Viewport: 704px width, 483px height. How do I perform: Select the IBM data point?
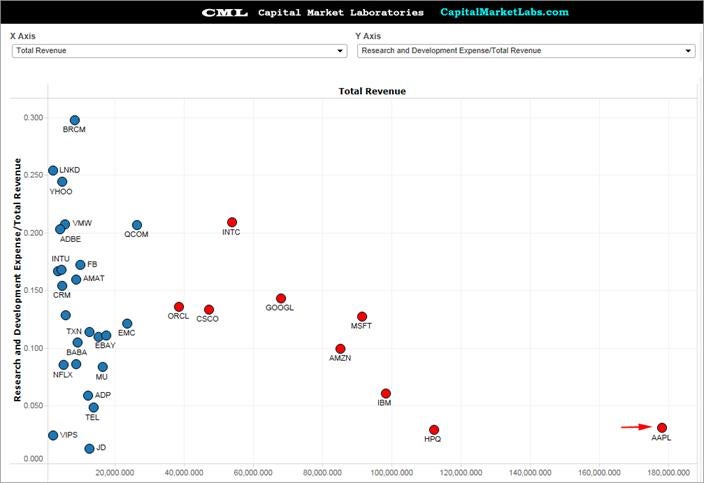386,394
